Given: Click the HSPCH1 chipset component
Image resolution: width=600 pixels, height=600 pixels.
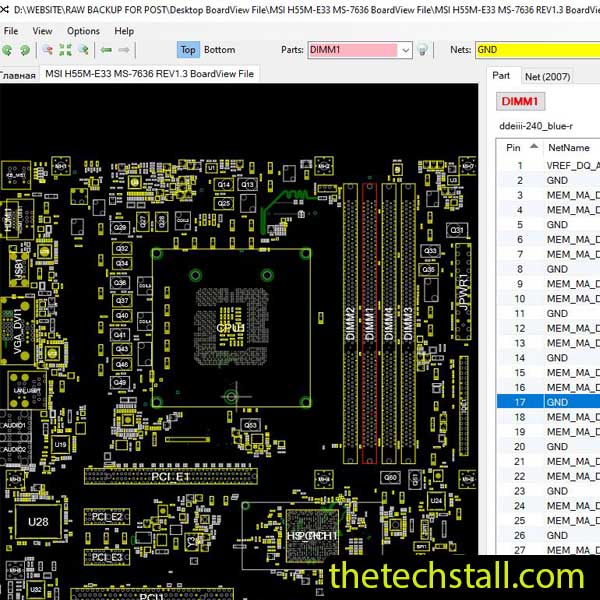Looking at the screenshot, I should [312, 536].
